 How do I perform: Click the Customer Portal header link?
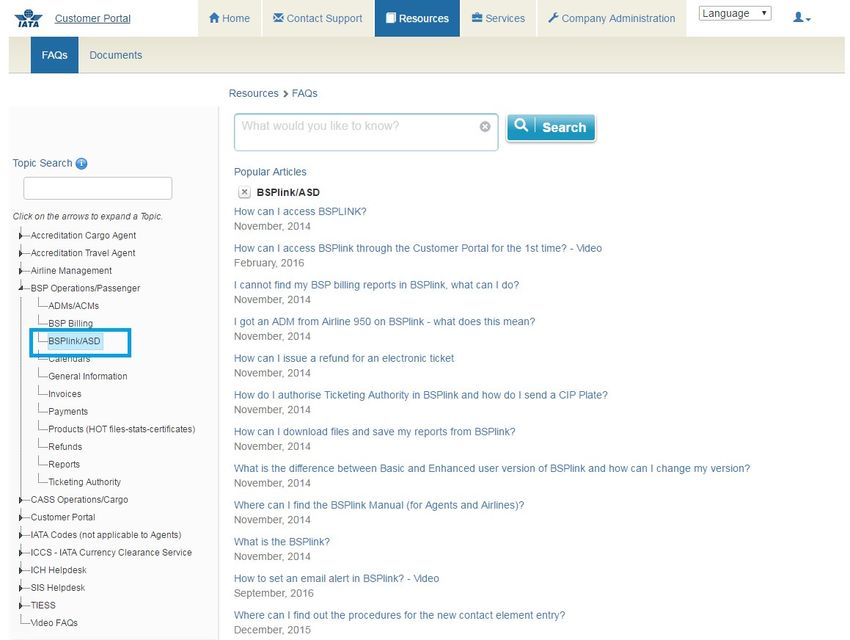click(x=93, y=18)
